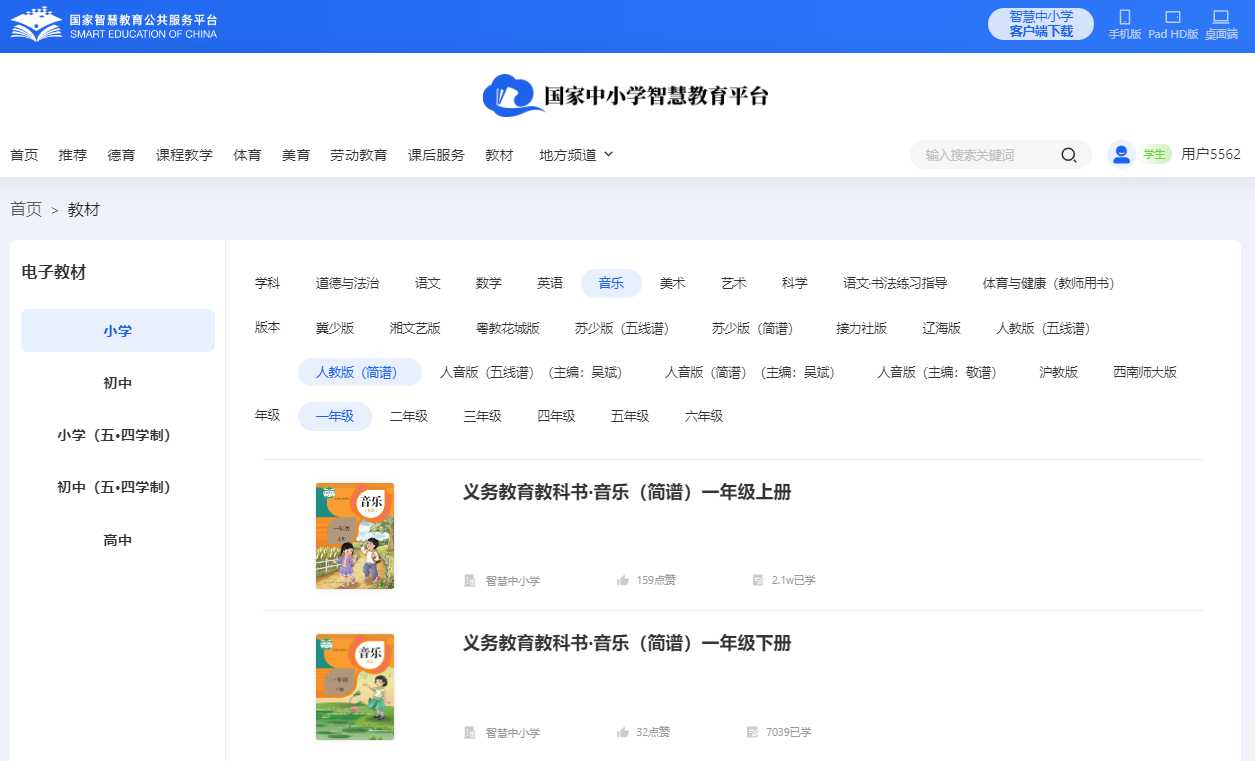The height and width of the screenshot is (761, 1255).
Task: Click the study-count icon beside 2.1w已学
Action: (757, 580)
